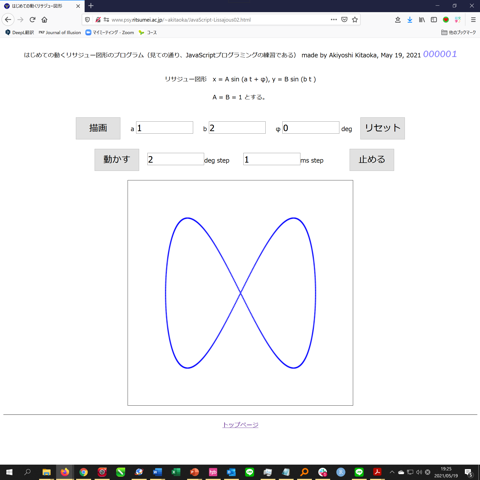The image size is (480, 480).
Task: Launch Chrome from the taskbar
Action: point(83,472)
